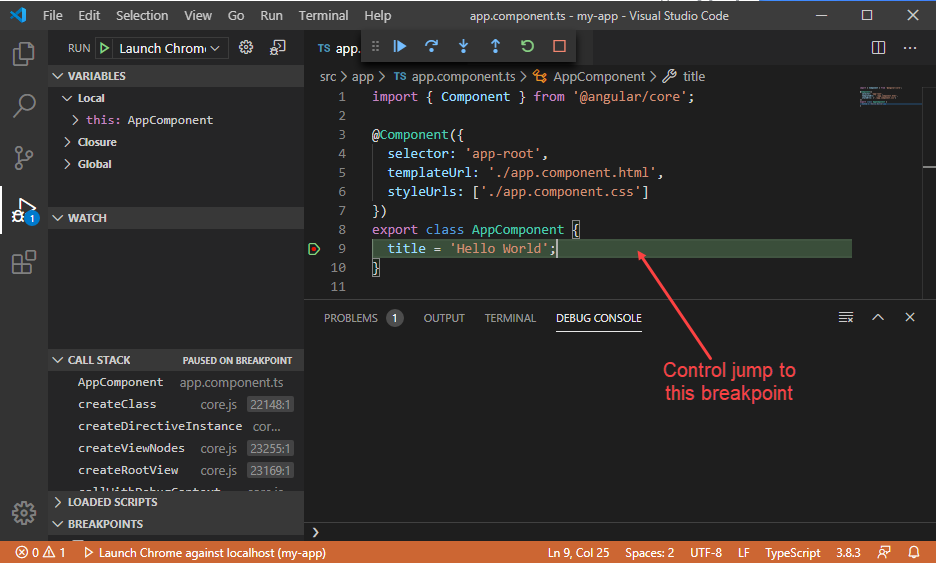Split the editor to the right
This screenshot has width=936, height=563.
pyautogui.click(x=878, y=48)
